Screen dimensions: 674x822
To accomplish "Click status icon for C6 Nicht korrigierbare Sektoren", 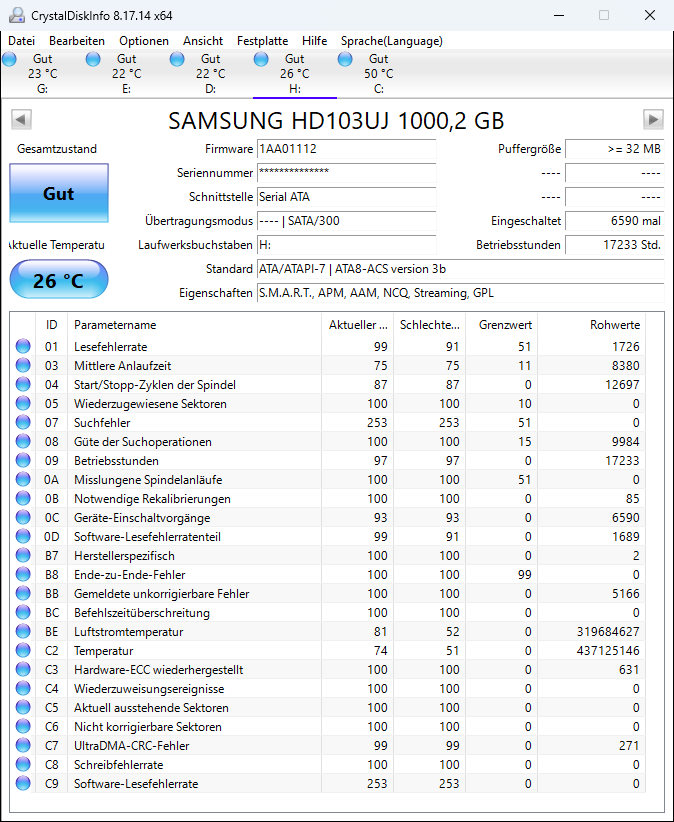I will coord(23,727).
